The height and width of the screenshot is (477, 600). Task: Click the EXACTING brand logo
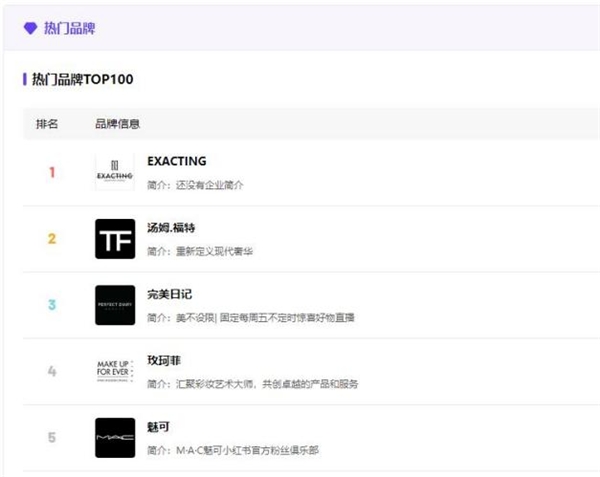click(x=115, y=172)
